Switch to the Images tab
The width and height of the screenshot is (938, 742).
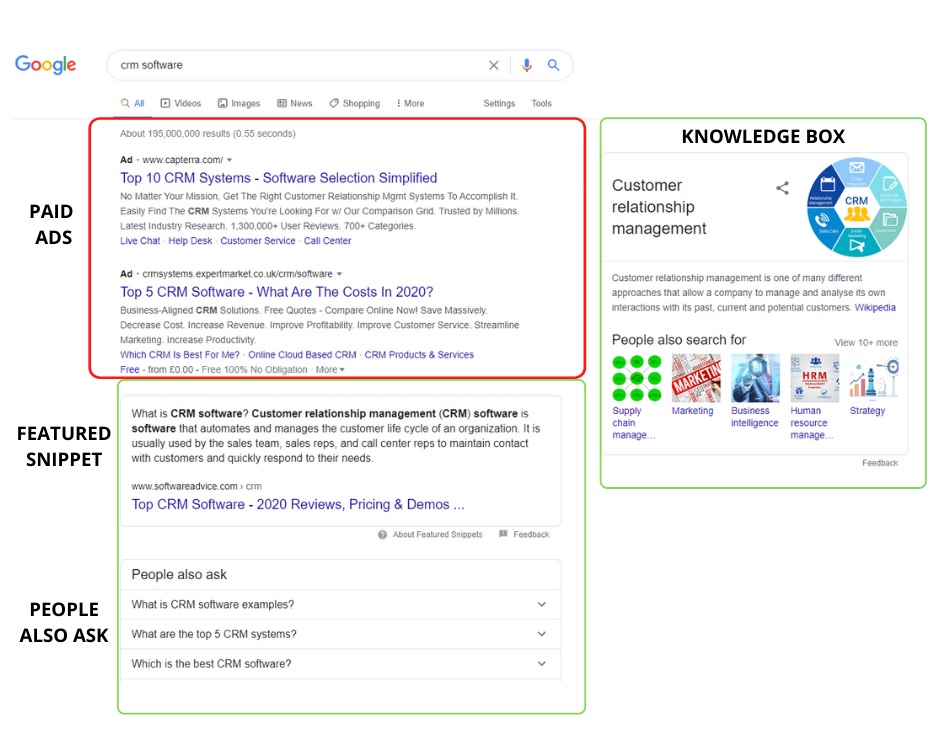[x=239, y=104]
